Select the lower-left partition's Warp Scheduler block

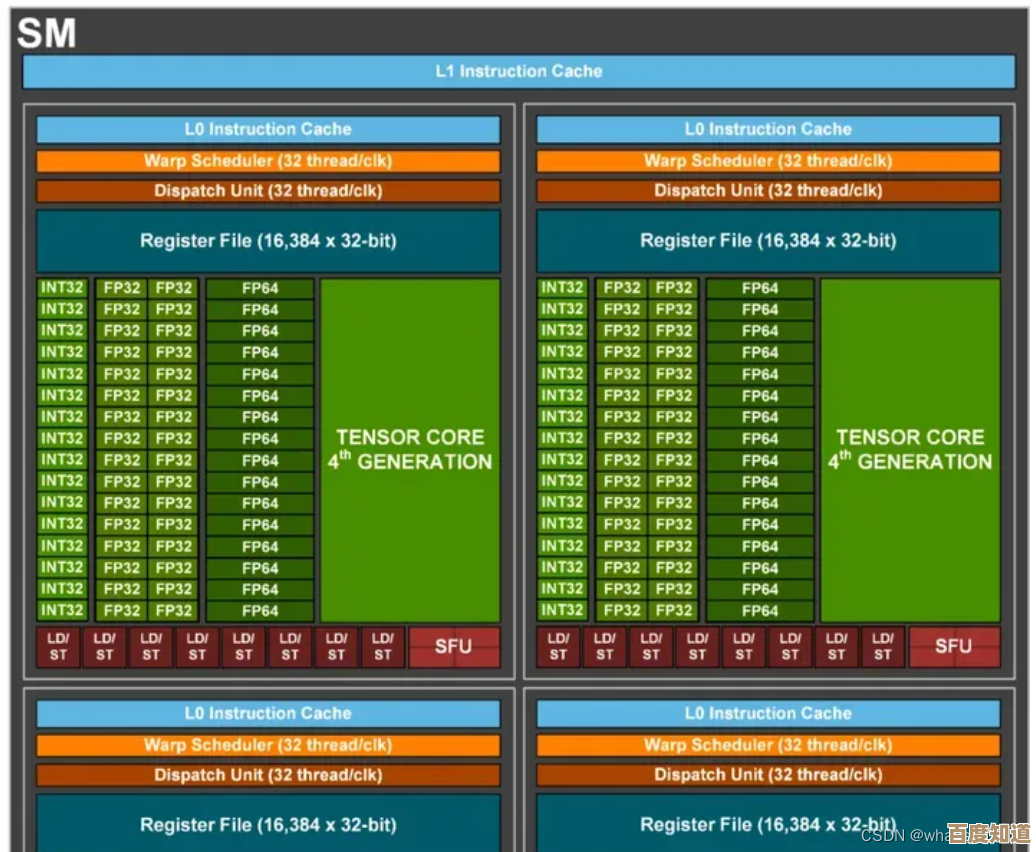[268, 745]
